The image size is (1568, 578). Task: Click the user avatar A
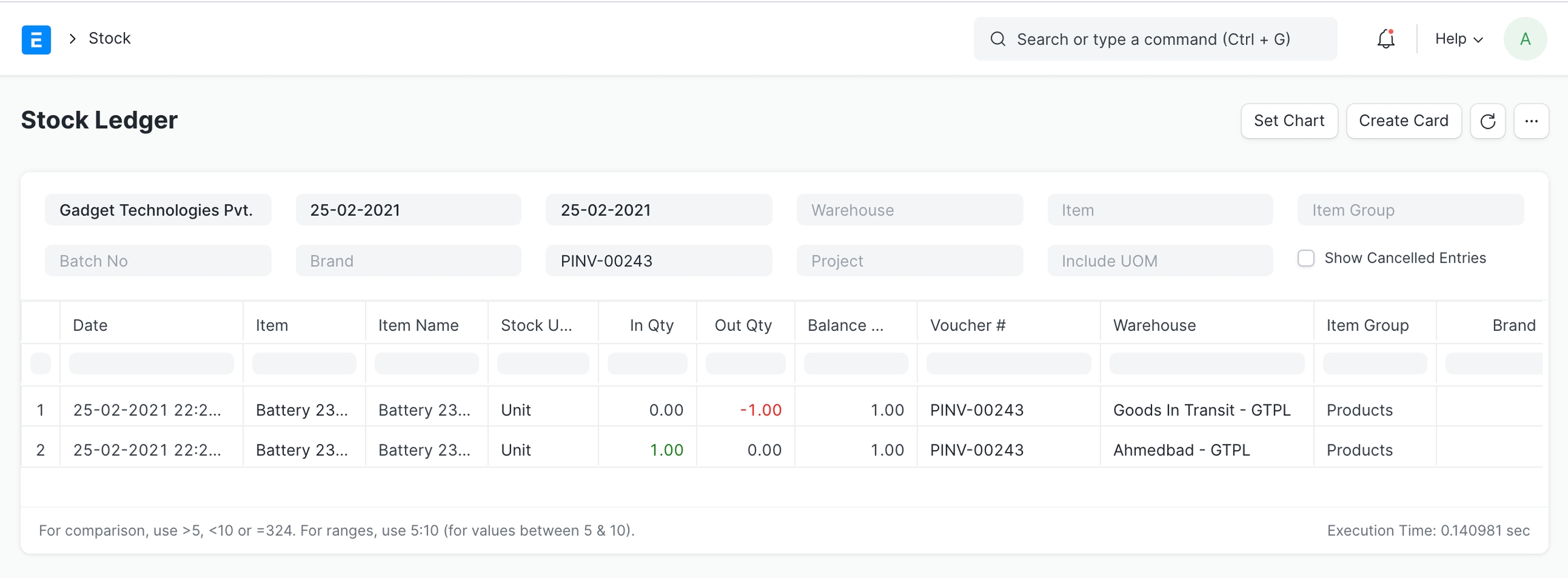(1524, 39)
